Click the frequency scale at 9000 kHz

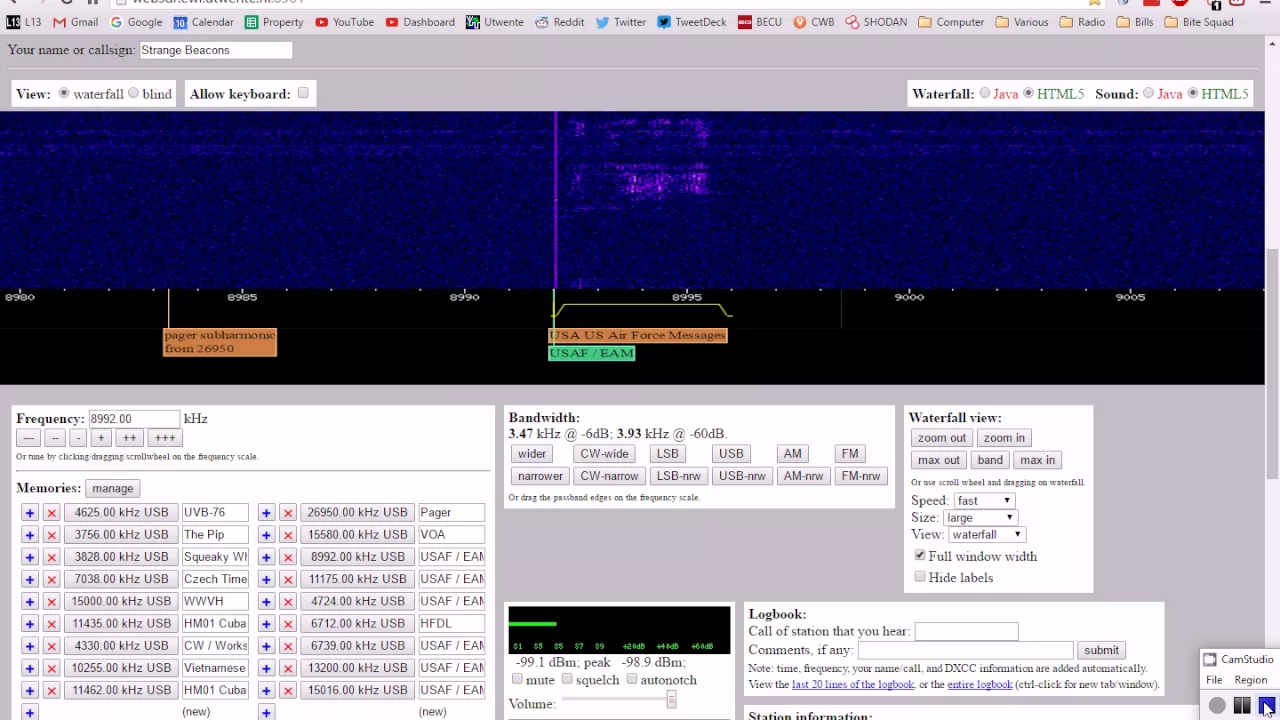(x=909, y=297)
